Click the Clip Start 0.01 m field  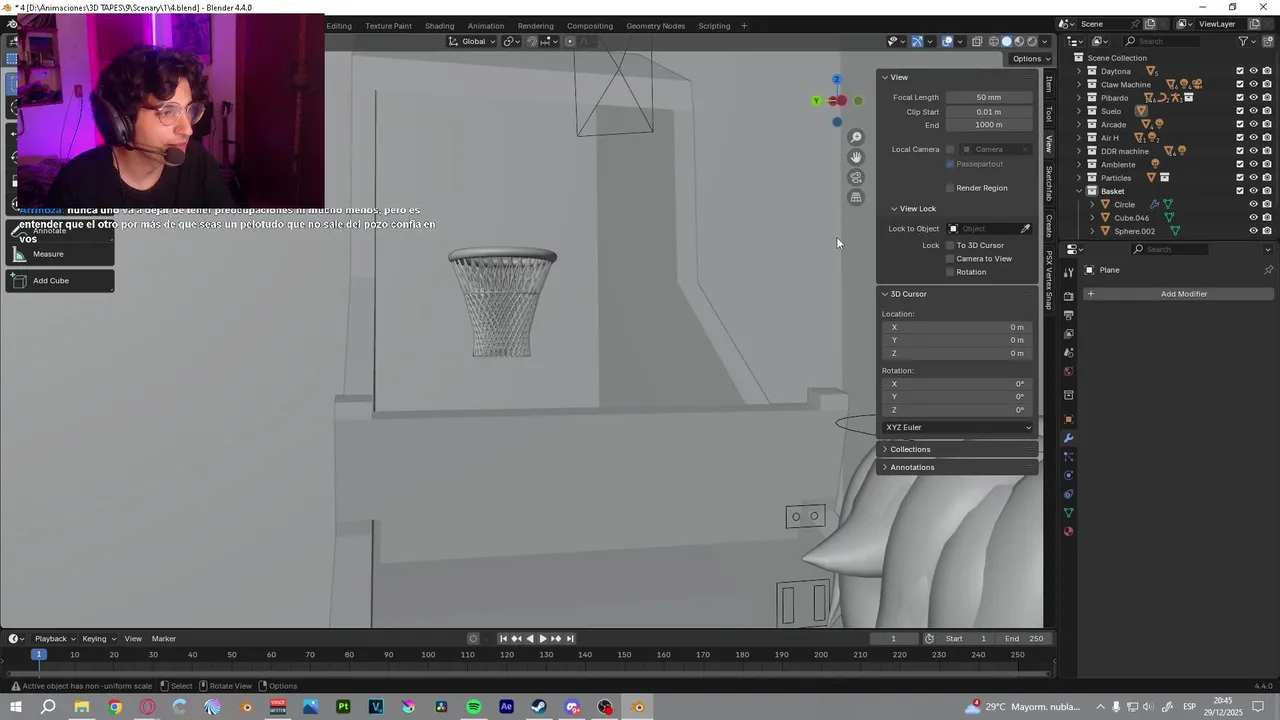pyautogui.click(x=989, y=112)
